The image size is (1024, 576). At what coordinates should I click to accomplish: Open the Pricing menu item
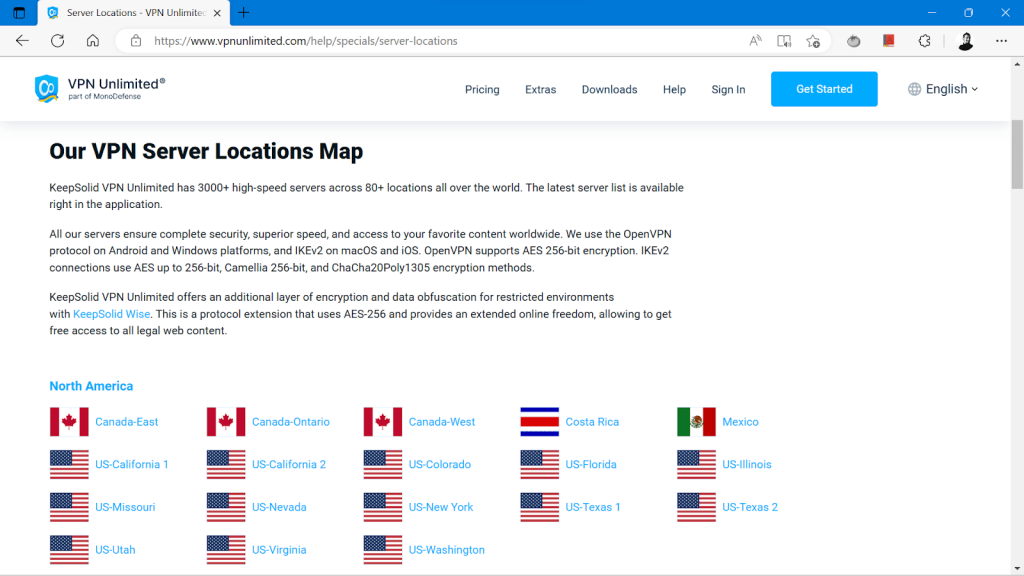coord(482,89)
